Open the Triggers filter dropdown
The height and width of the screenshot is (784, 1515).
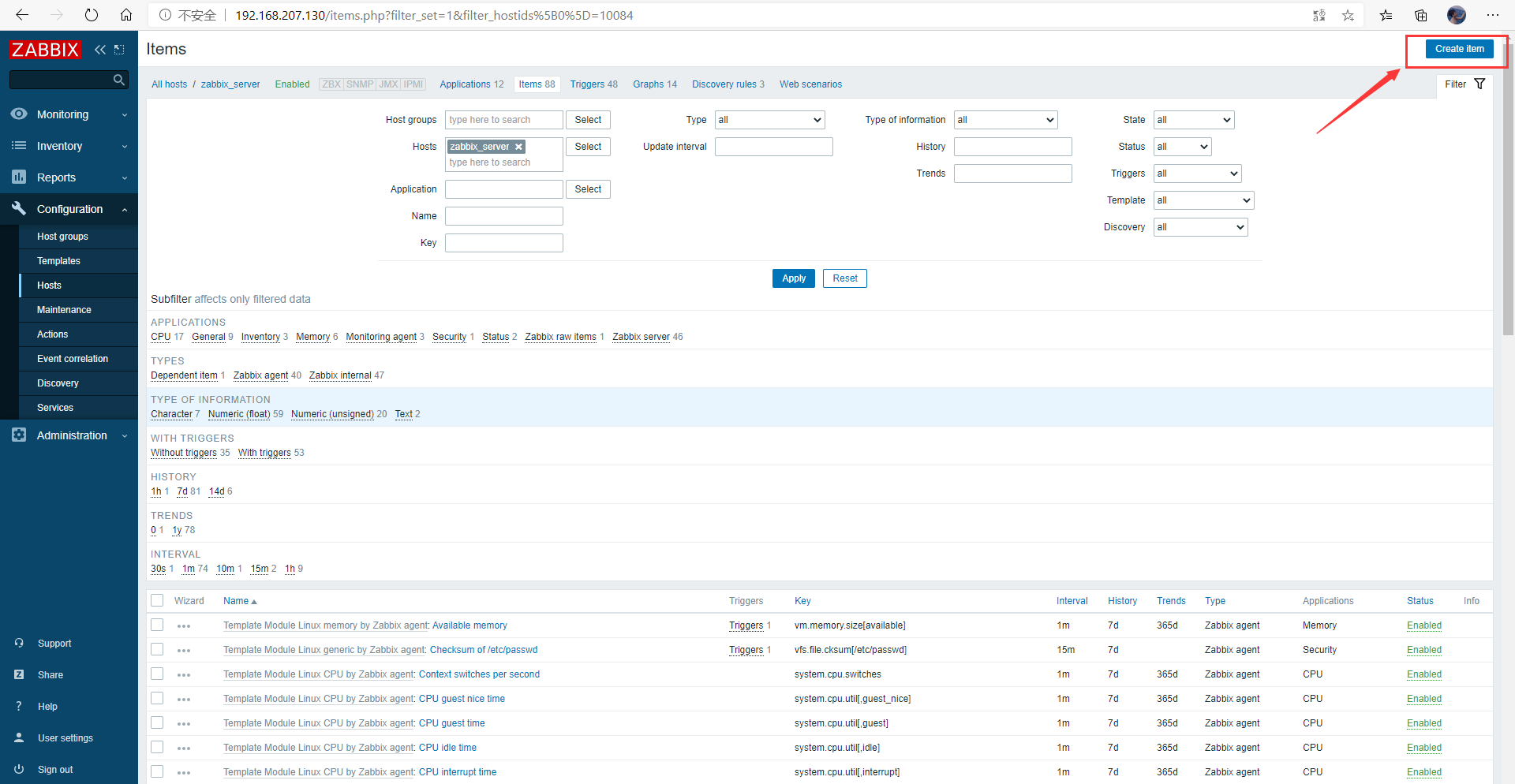1198,174
